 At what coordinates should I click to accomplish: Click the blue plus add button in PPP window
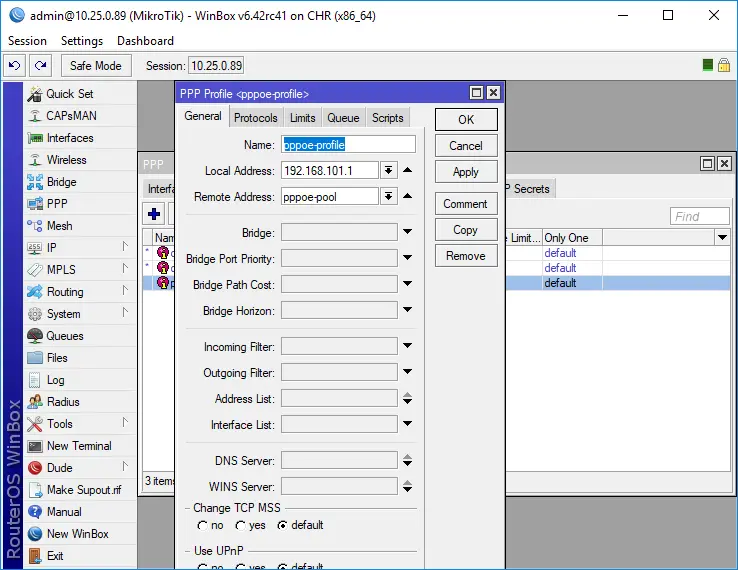(x=153, y=214)
